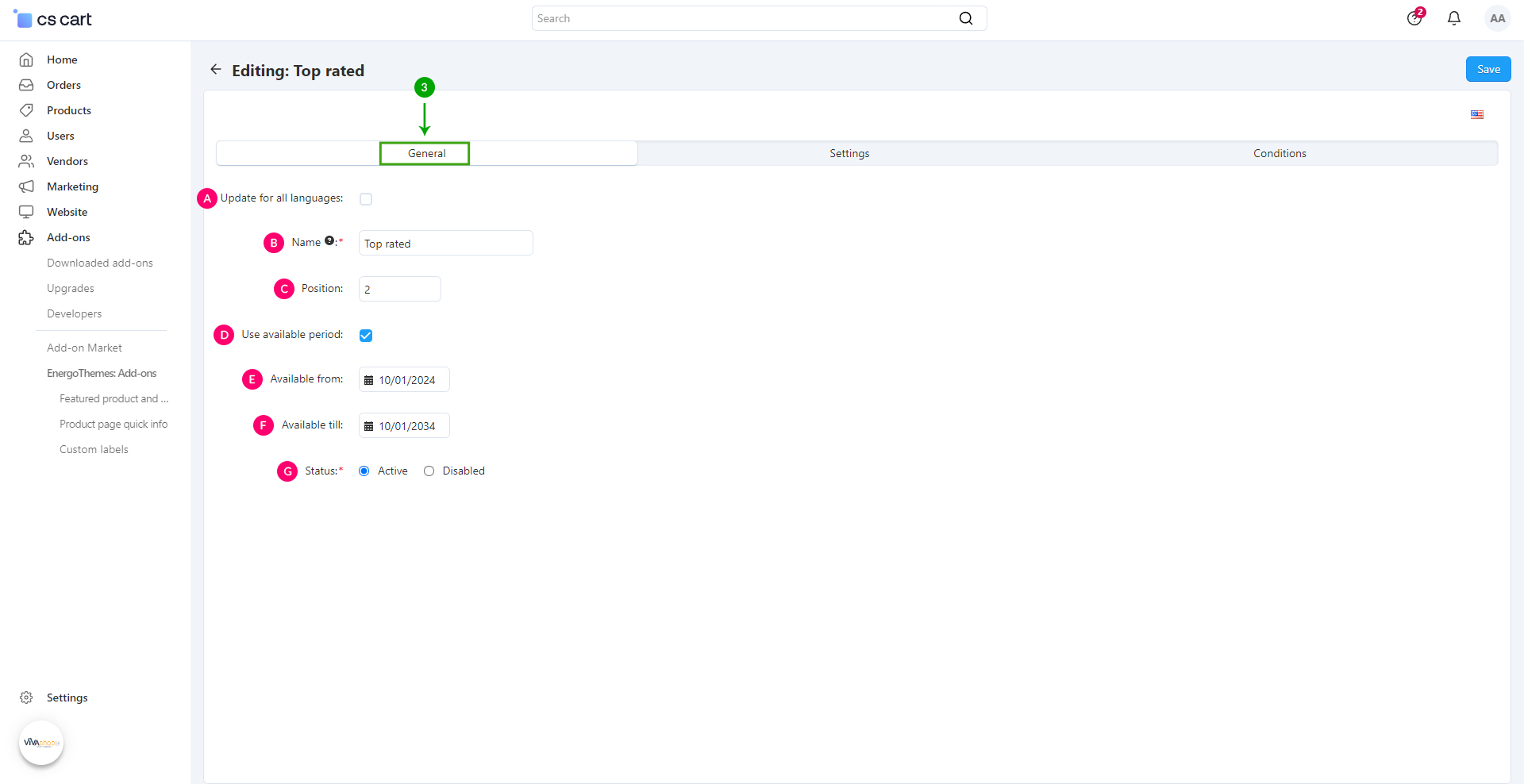Image resolution: width=1524 pixels, height=784 pixels.
Task: Open Products in the sidebar
Action: [x=69, y=110]
